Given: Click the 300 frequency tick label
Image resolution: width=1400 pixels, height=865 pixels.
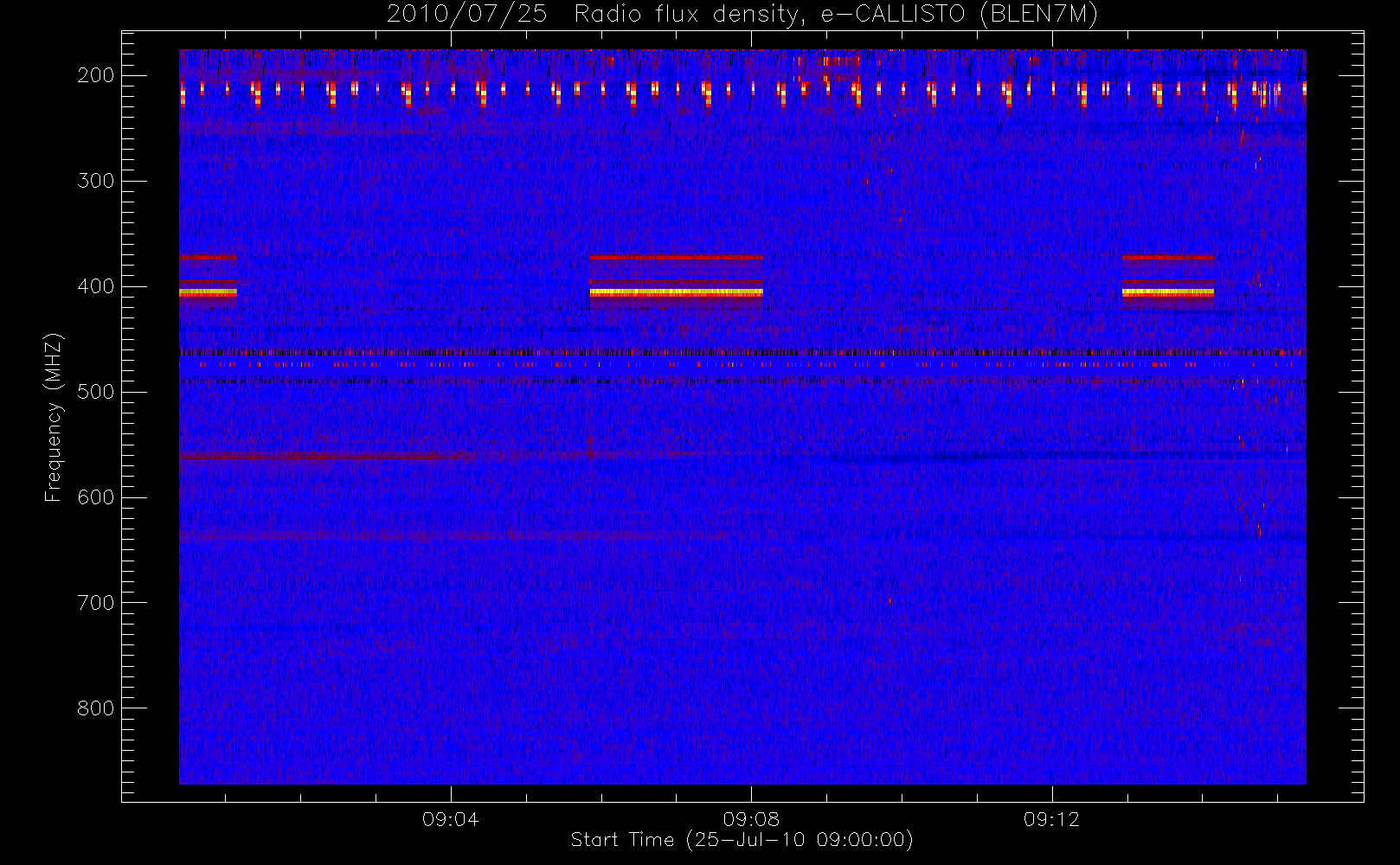Looking at the screenshot, I should pos(96,181).
